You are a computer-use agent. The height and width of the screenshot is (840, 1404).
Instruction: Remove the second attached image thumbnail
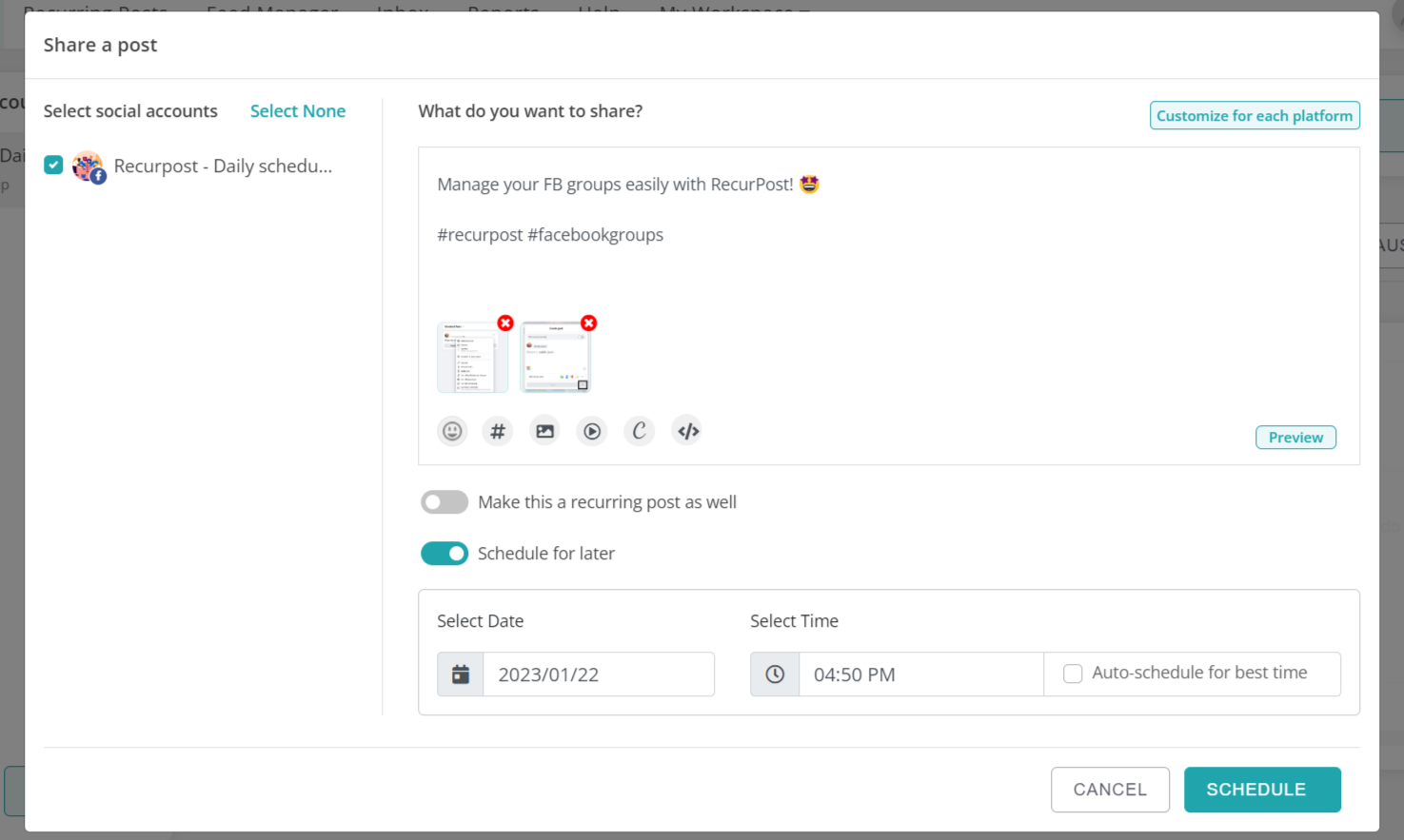[x=589, y=323]
